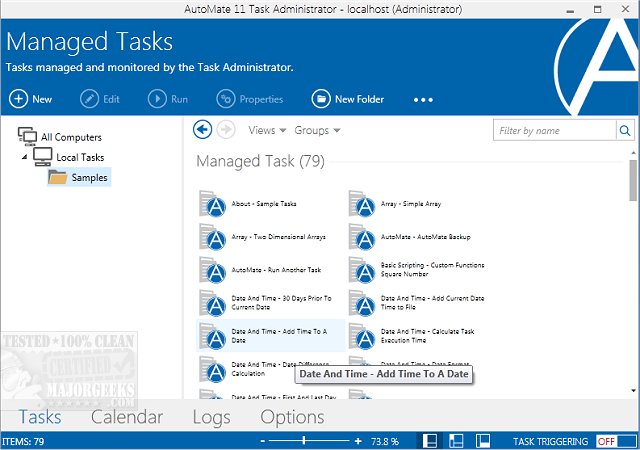Open the Groups dropdown
The width and height of the screenshot is (640, 450).
tap(317, 130)
